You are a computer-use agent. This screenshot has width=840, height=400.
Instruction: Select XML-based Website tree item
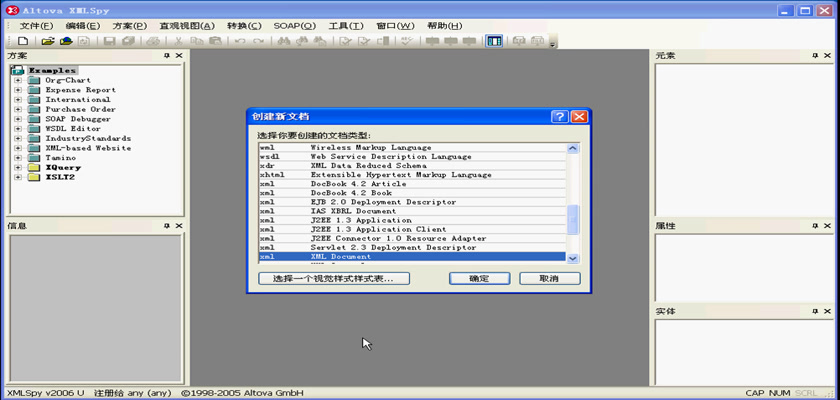coord(88,148)
